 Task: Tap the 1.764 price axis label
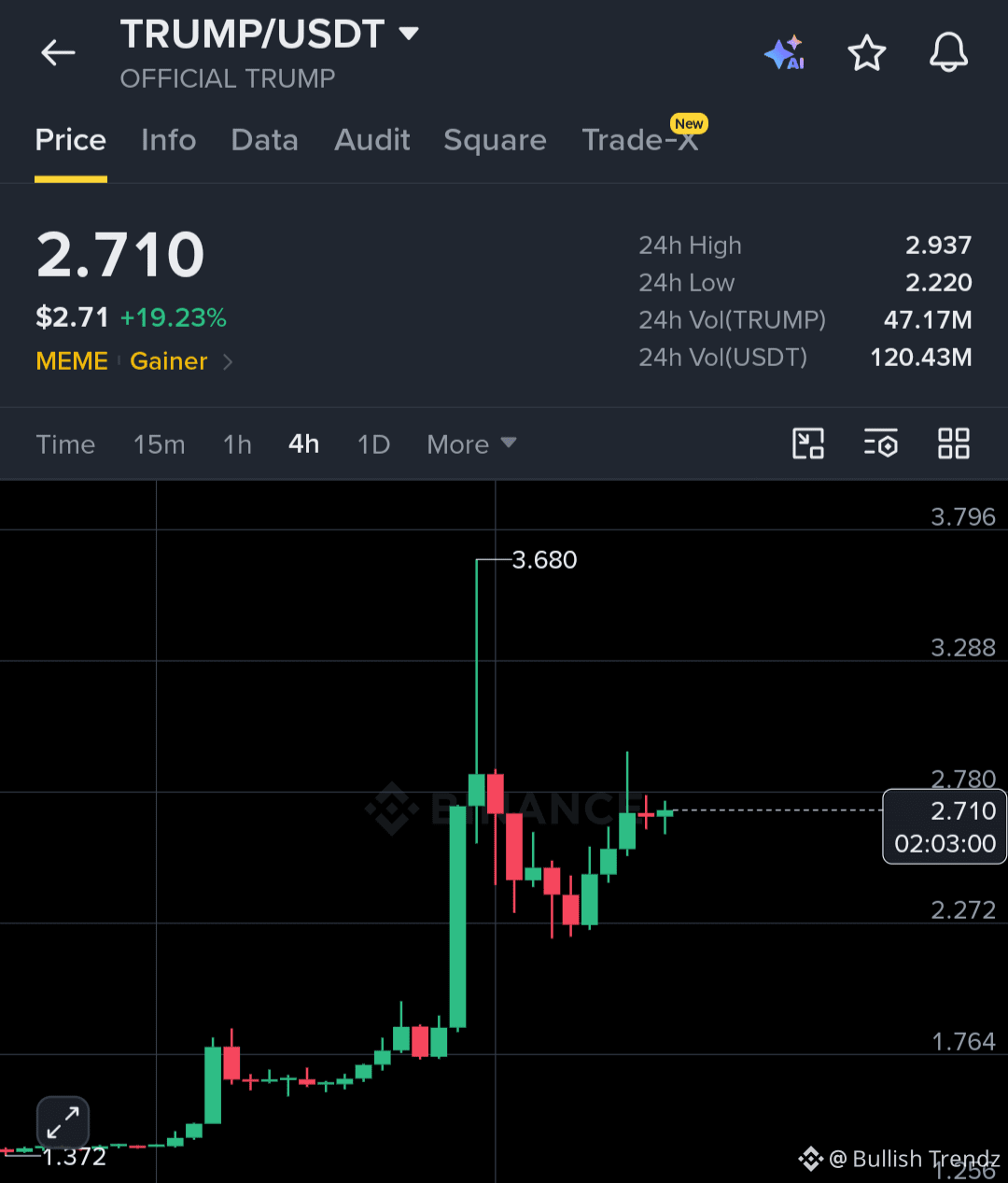[x=964, y=1042]
